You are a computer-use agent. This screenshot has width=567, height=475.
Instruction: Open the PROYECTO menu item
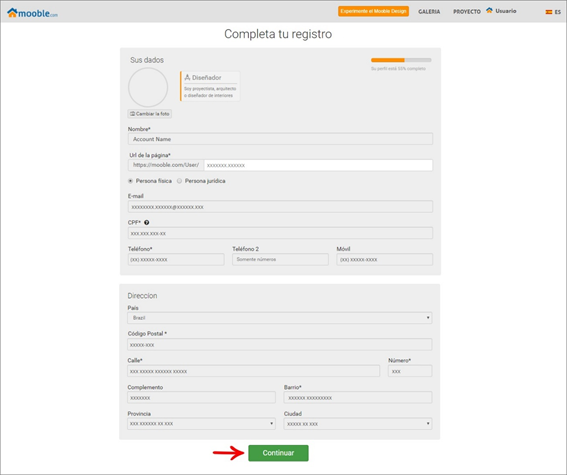point(467,12)
